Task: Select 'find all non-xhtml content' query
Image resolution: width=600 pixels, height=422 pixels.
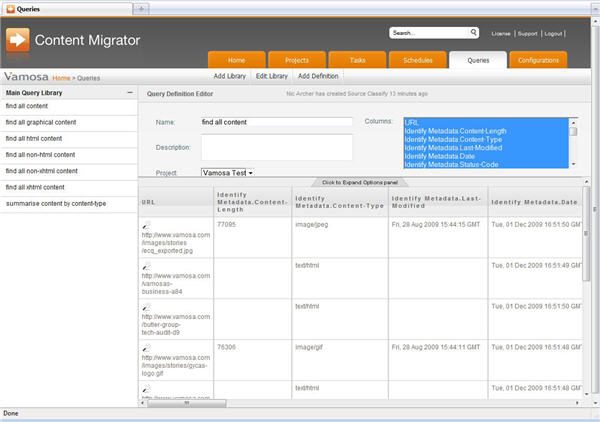Action: click(68, 171)
